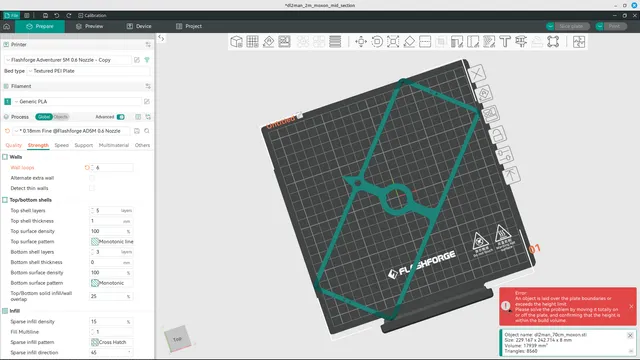Save process preset icon

pos(137,131)
